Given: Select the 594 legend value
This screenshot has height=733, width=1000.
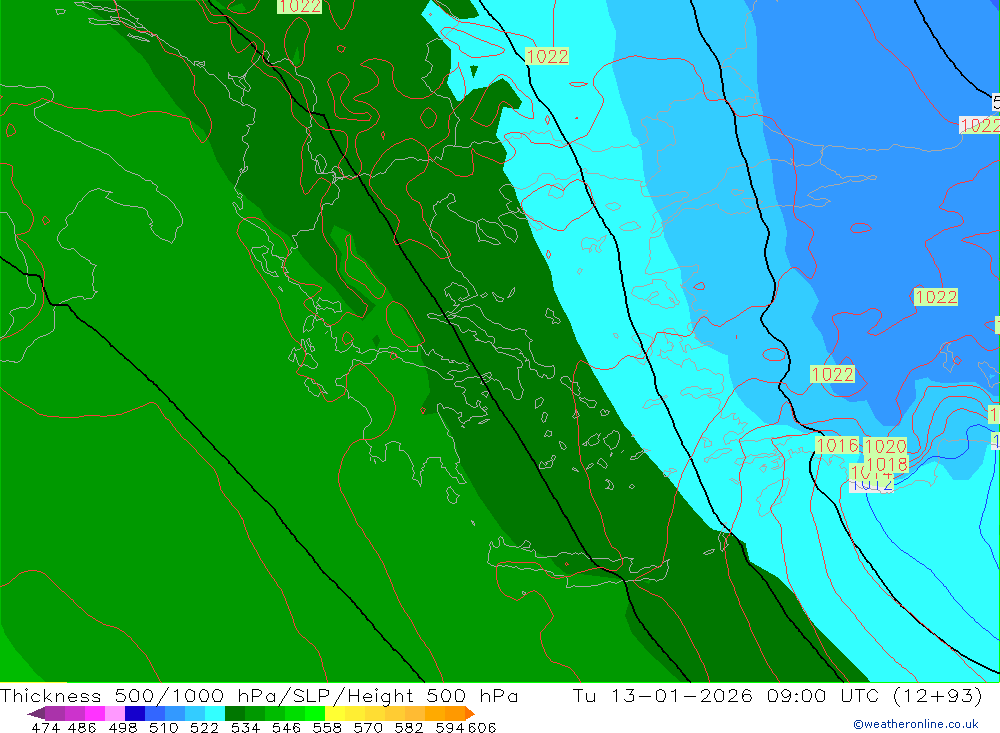Looking at the screenshot, I should (450, 727).
